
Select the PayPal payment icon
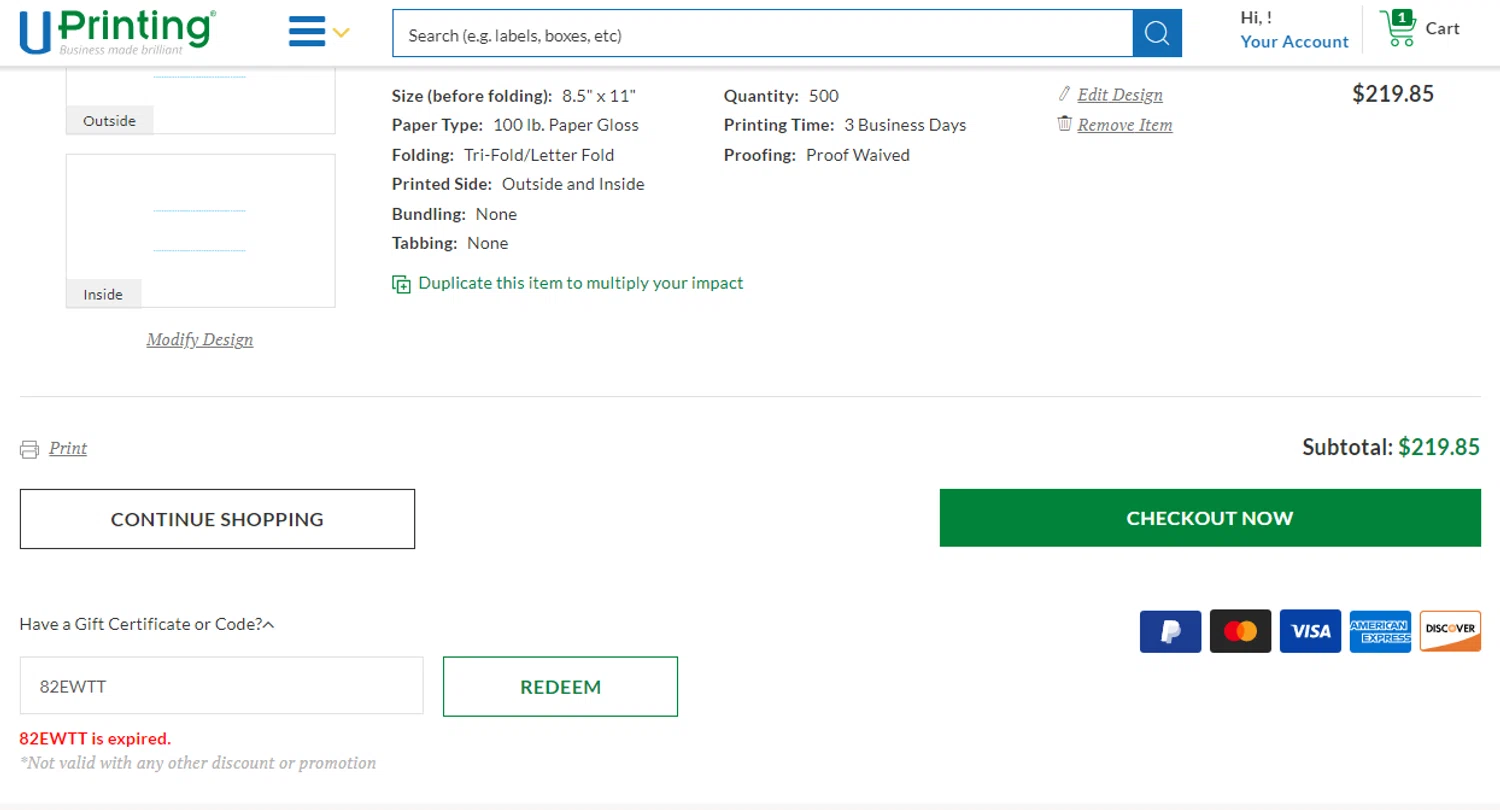pos(1170,631)
